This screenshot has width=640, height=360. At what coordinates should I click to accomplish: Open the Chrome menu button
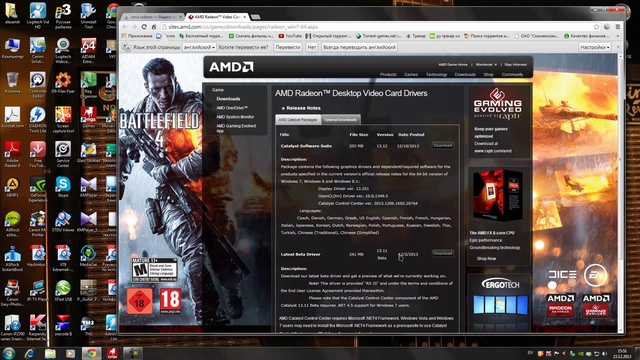(x=618, y=27)
